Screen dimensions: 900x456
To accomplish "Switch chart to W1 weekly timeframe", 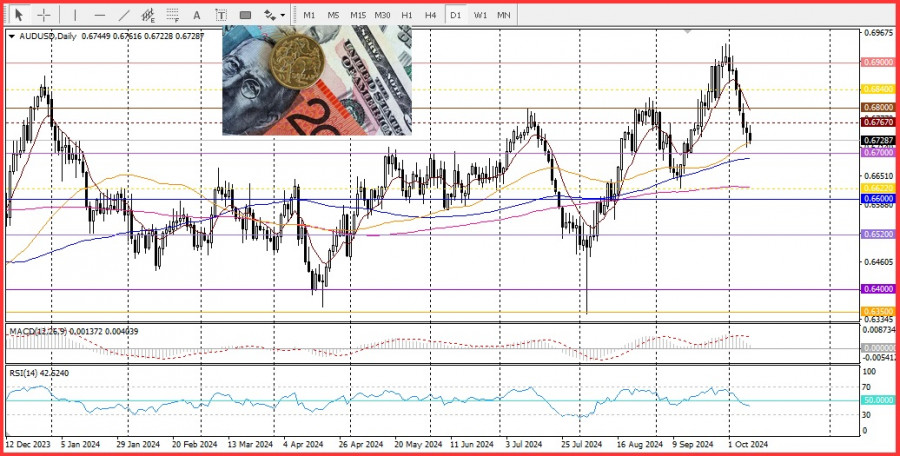I will (480, 15).
